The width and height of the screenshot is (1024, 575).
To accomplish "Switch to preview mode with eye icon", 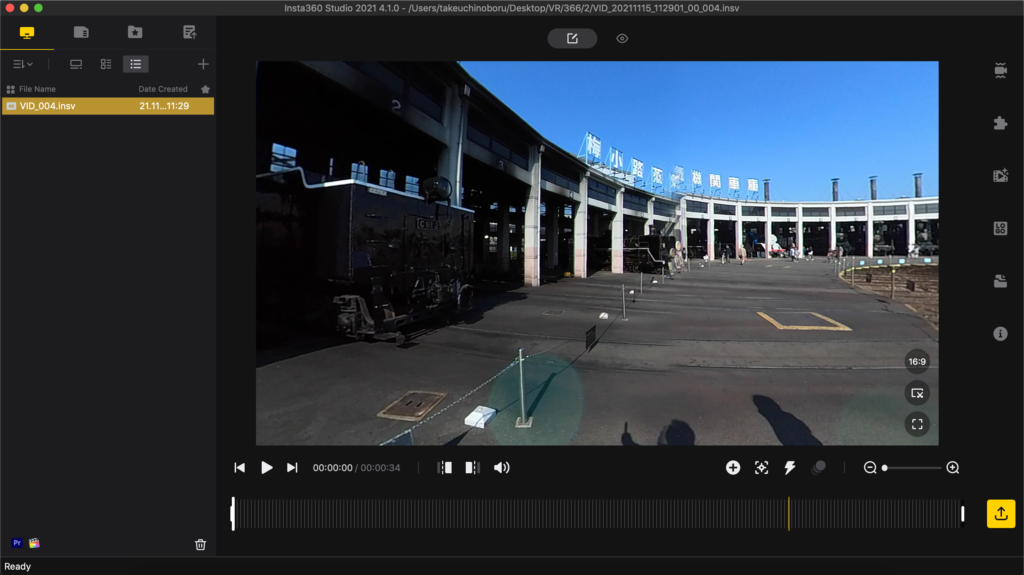I will click(622, 38).
